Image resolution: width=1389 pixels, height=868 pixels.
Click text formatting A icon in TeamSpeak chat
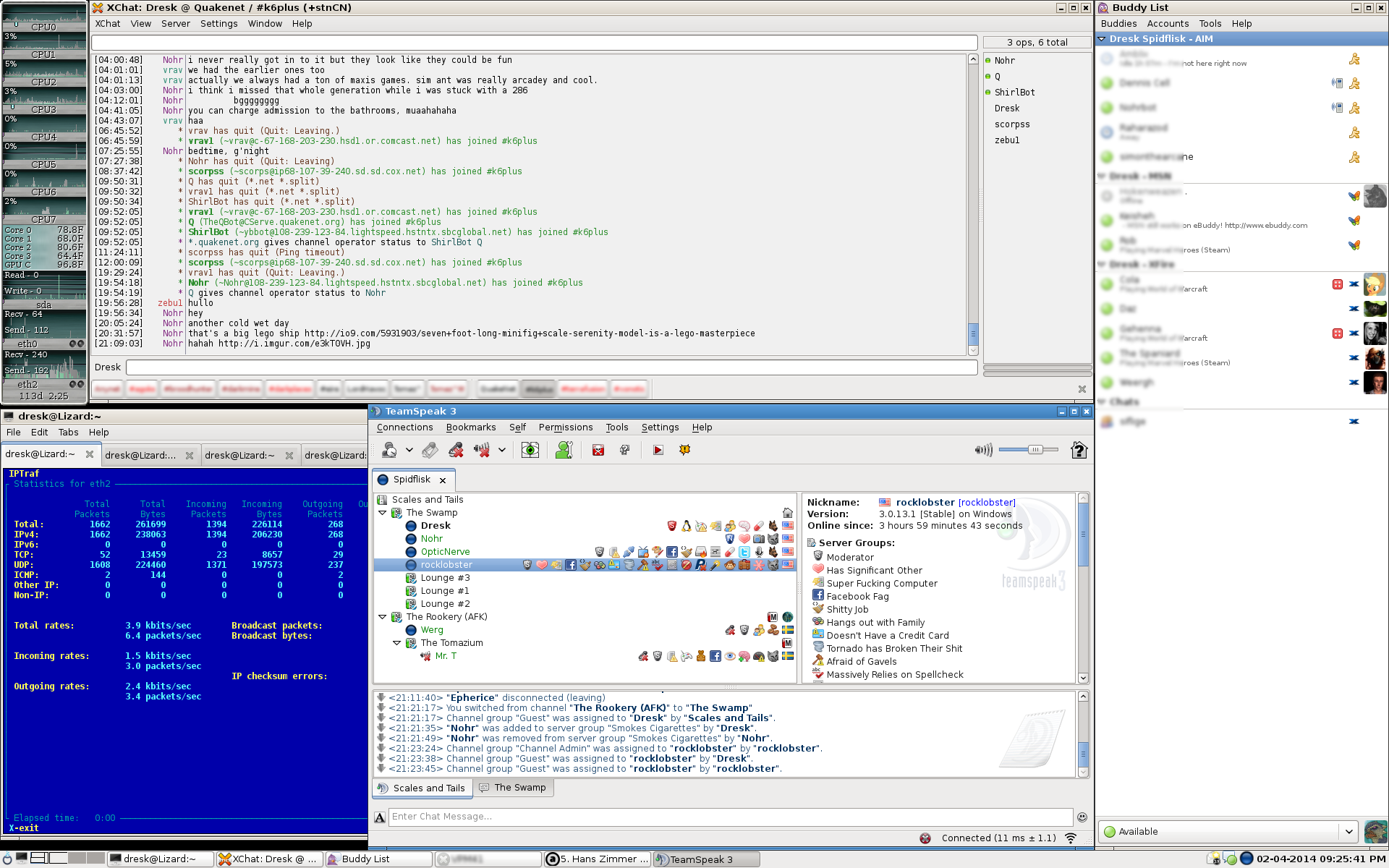tap(380, 817)
